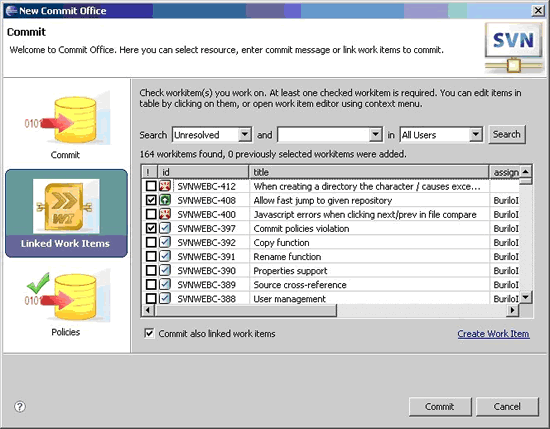The image size is (550, 429).
Task: Sort table by the id column header
Action: point(203,172)
